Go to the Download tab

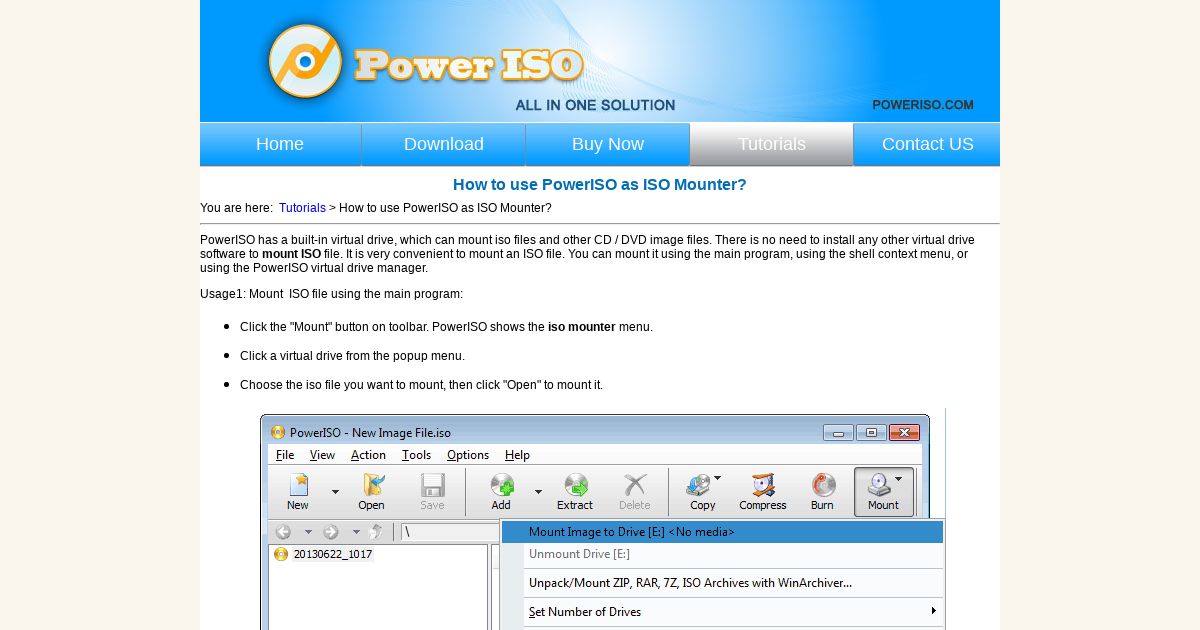click(x=444, y=144)
